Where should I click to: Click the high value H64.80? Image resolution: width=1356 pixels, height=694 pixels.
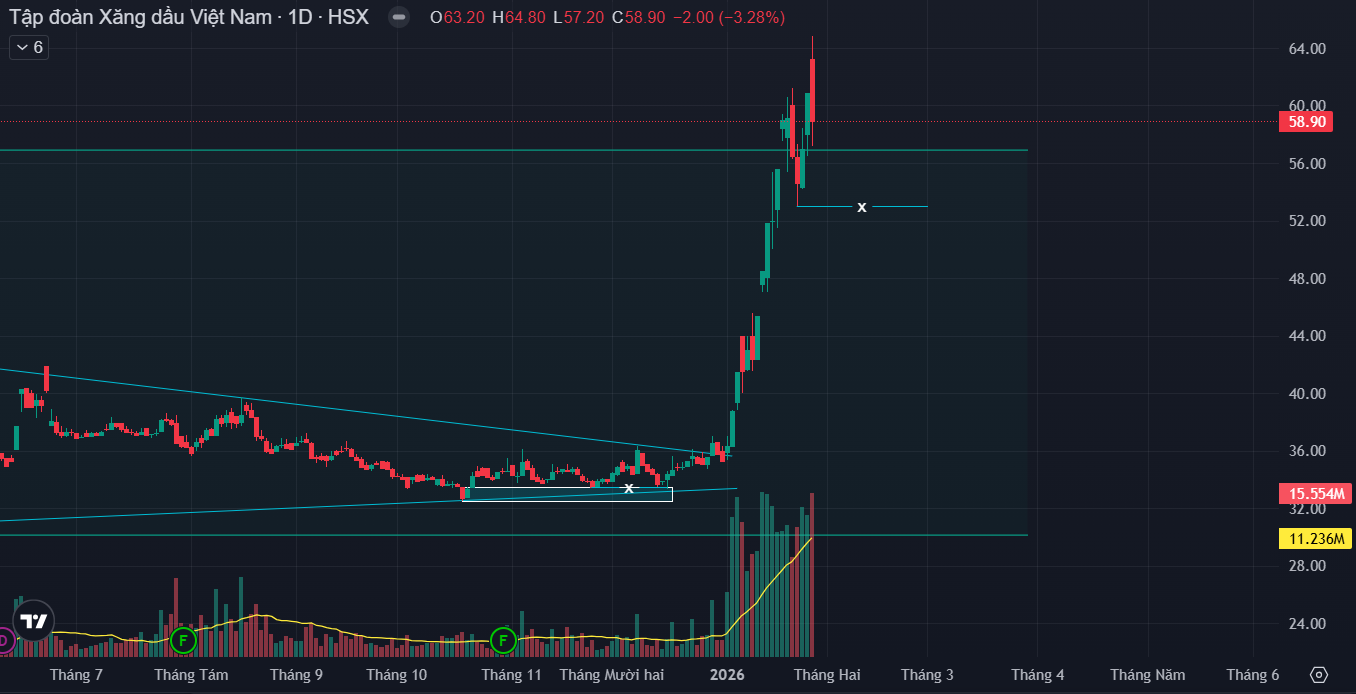click(519, 17)
